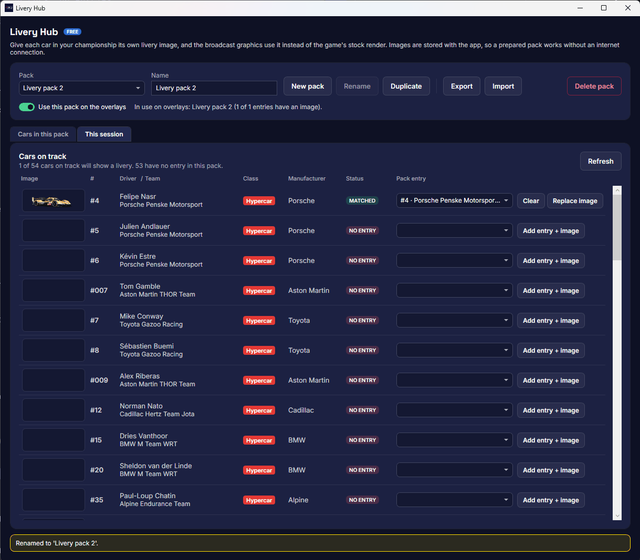Click the FREE badge next to Livery Hub

72,32
